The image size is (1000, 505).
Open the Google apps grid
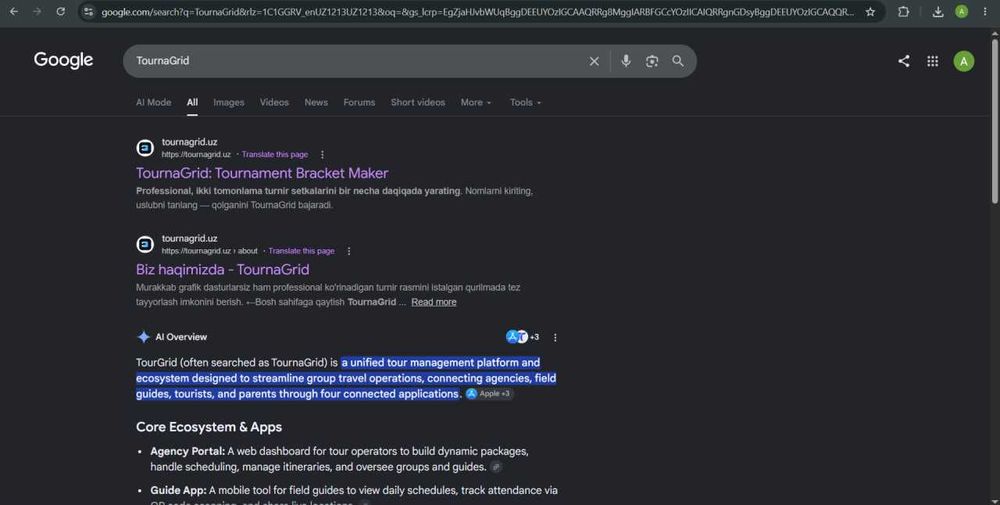[x=932, y=61]
